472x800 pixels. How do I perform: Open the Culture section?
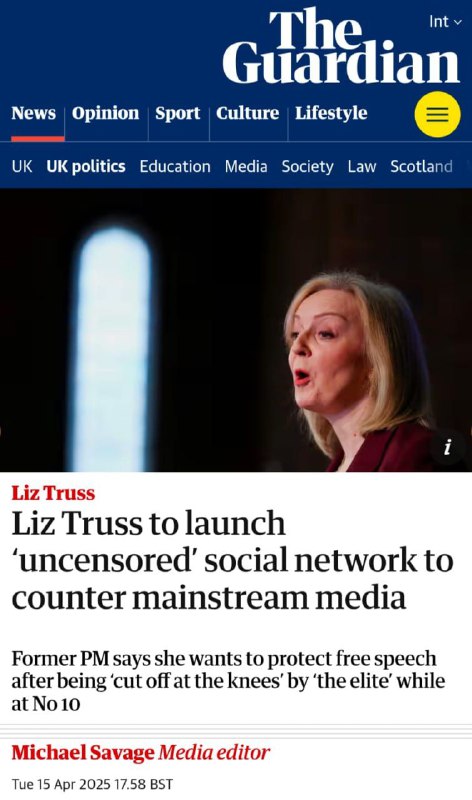point(247,113)
